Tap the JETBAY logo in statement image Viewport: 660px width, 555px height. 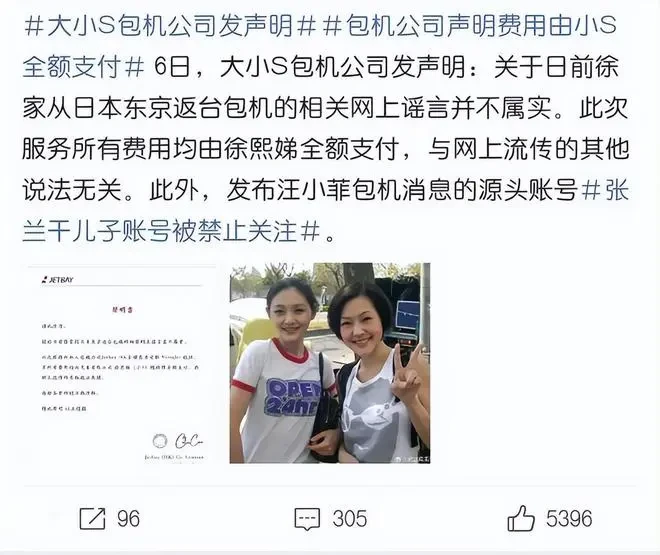pyautogui.click(x=58, y=280)
